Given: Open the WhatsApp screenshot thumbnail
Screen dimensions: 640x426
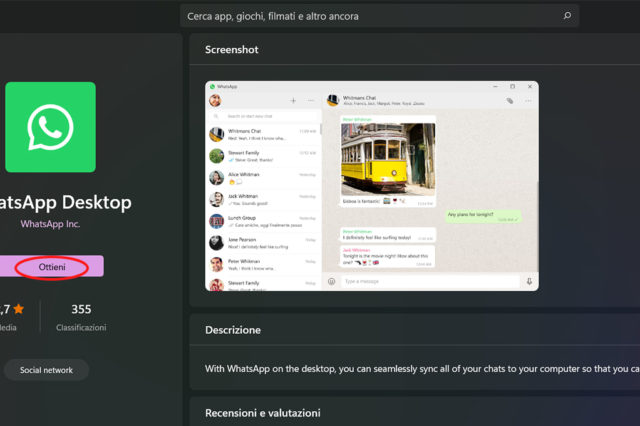Looking at the screenshot, I should (x=372, y=186).
